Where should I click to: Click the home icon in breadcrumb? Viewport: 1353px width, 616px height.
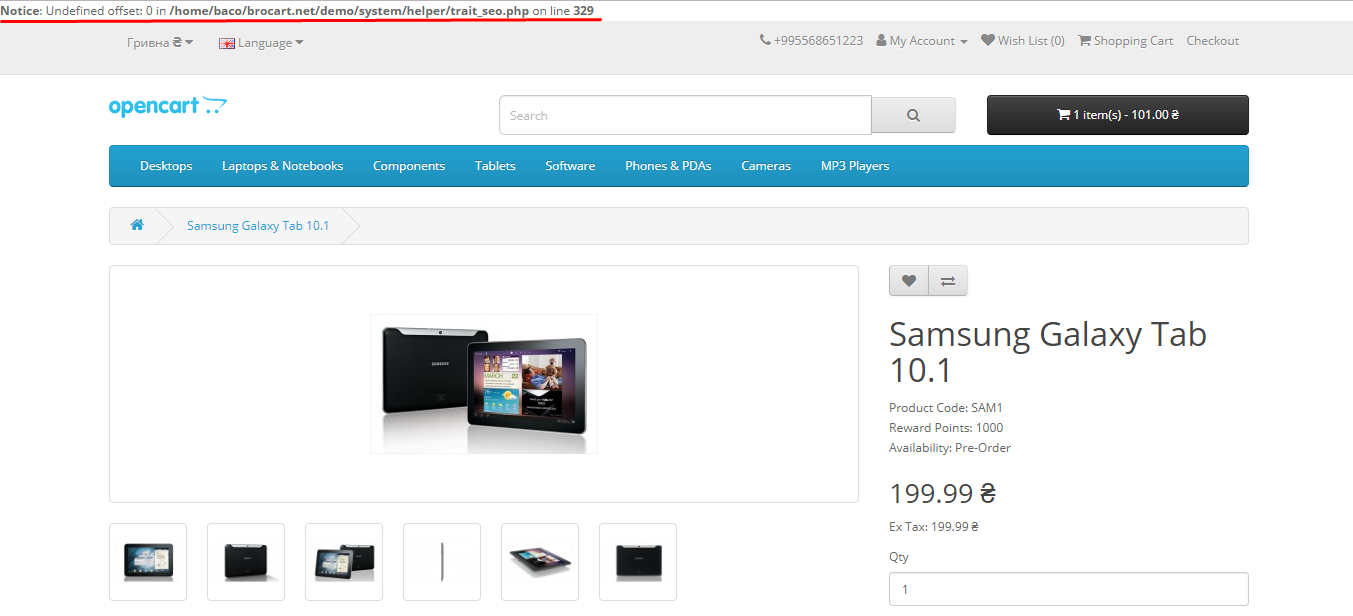[x=137, y=225]
